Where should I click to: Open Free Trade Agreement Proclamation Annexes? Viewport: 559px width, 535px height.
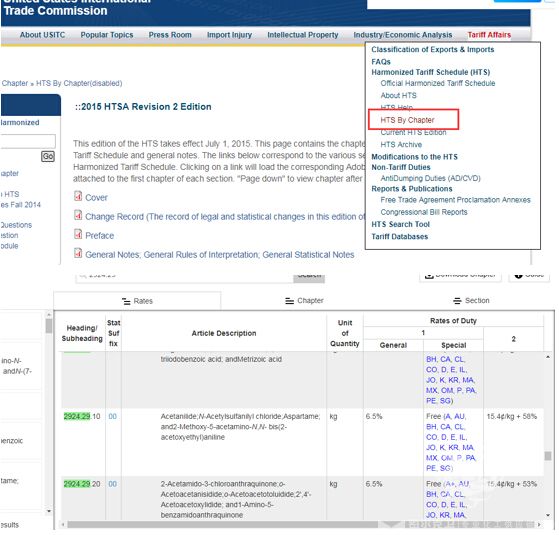coord(455,200)
